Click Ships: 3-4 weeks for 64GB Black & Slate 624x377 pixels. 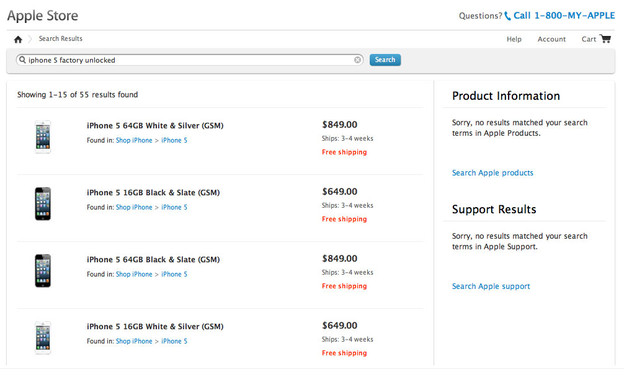point(347,272)
